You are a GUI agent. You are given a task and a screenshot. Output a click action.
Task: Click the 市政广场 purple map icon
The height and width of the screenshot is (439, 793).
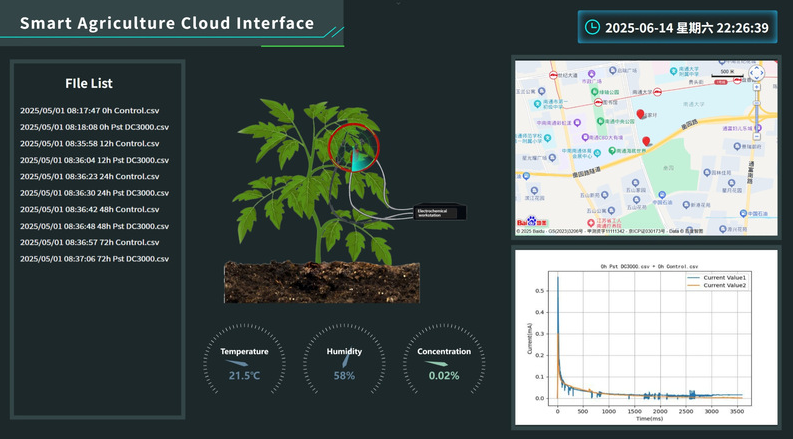(x=592, y=74)
